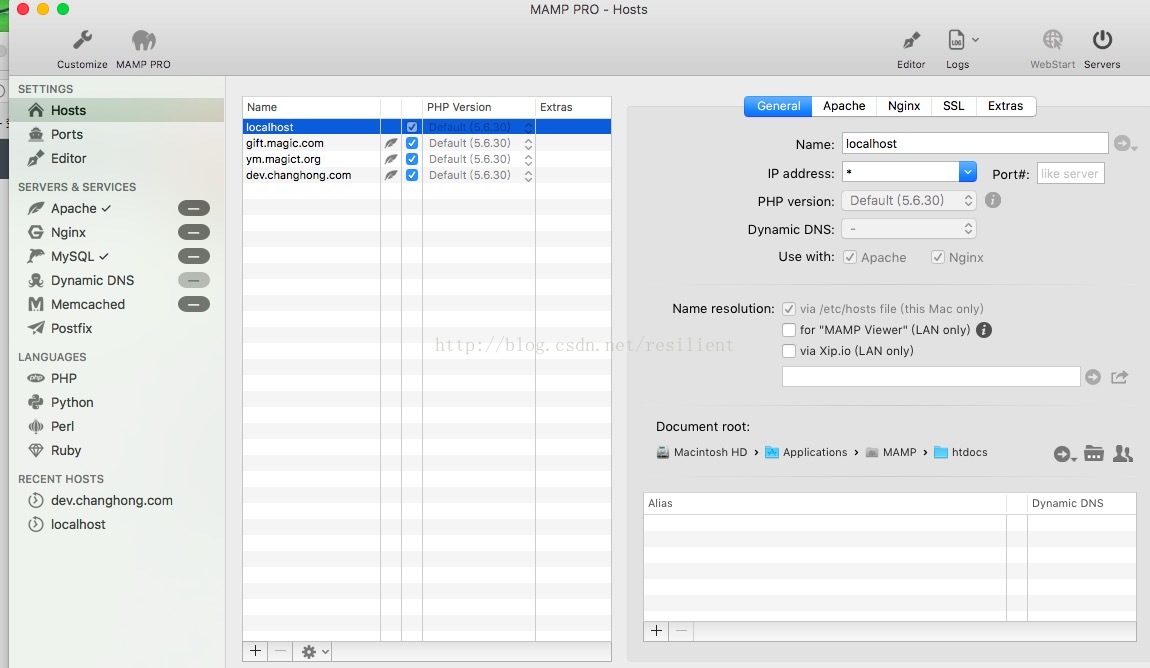Viewport: 1150px width, 668px height.
Task: Click the MAMP Viewer info icon
Action: coord(984,330)
